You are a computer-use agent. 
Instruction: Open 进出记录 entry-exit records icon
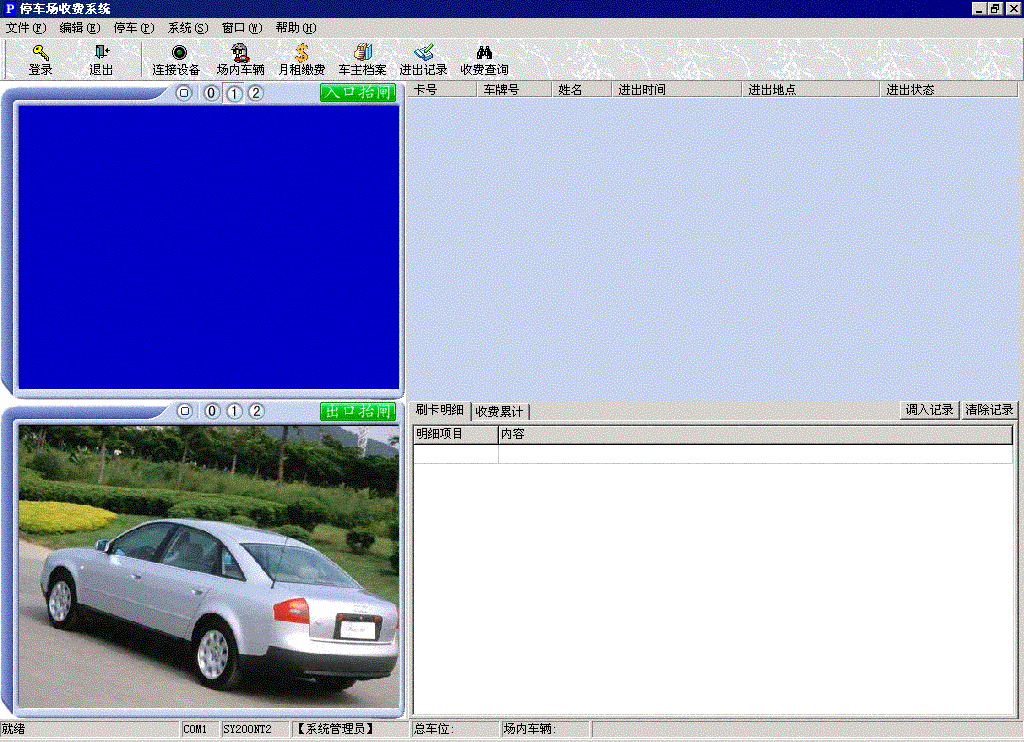(x=425, y=58)
